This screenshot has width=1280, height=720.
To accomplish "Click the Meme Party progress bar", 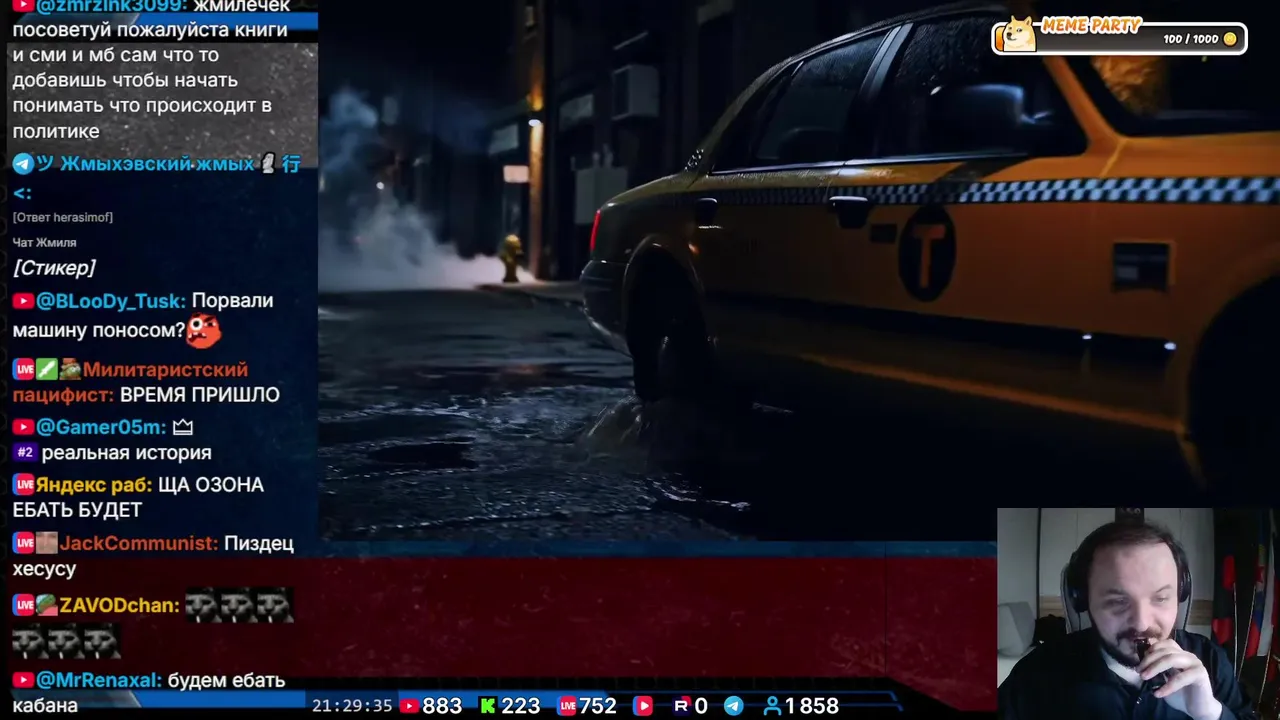I will 1119,39.
